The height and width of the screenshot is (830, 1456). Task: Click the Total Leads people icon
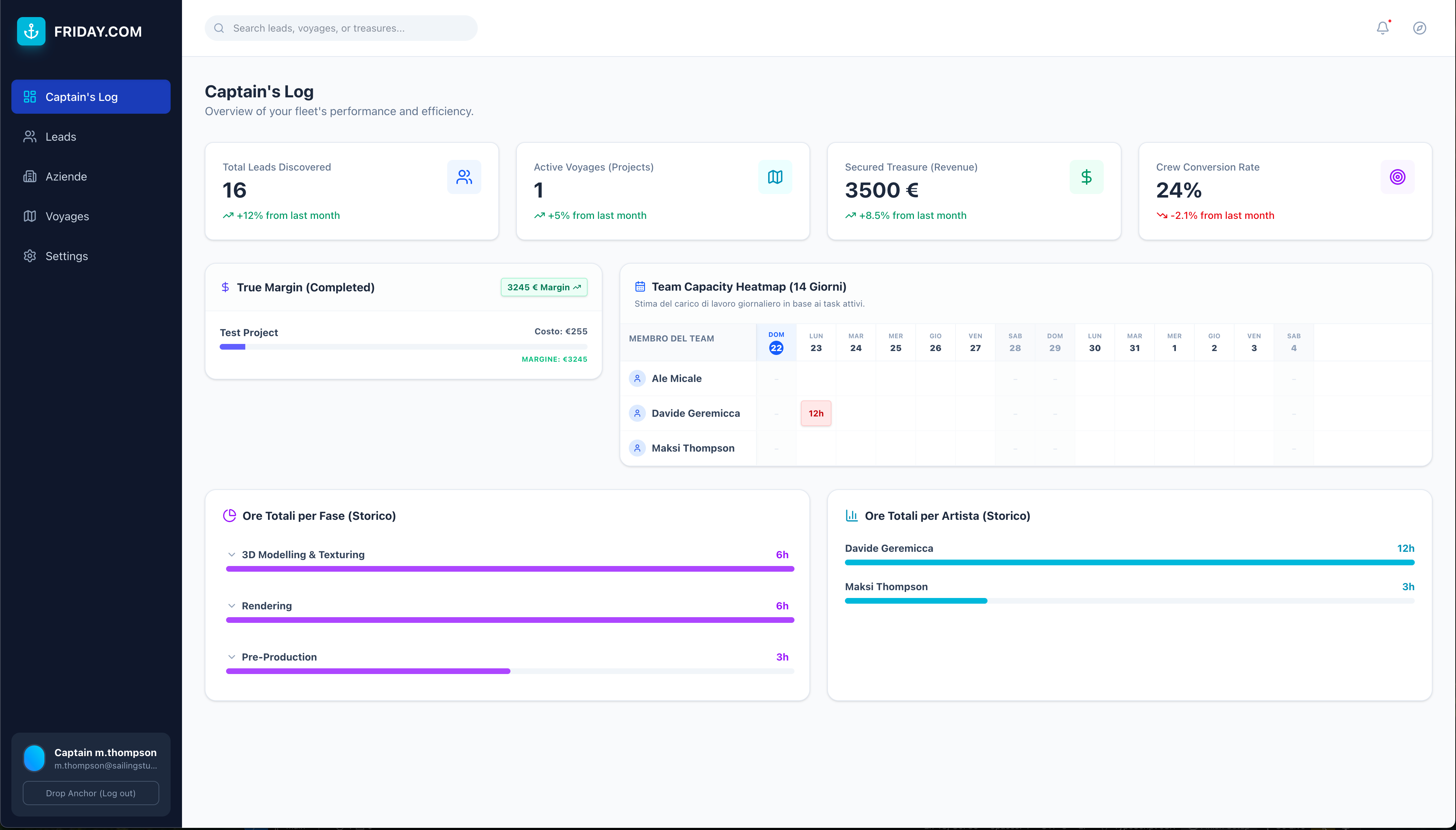pos(464,177)
